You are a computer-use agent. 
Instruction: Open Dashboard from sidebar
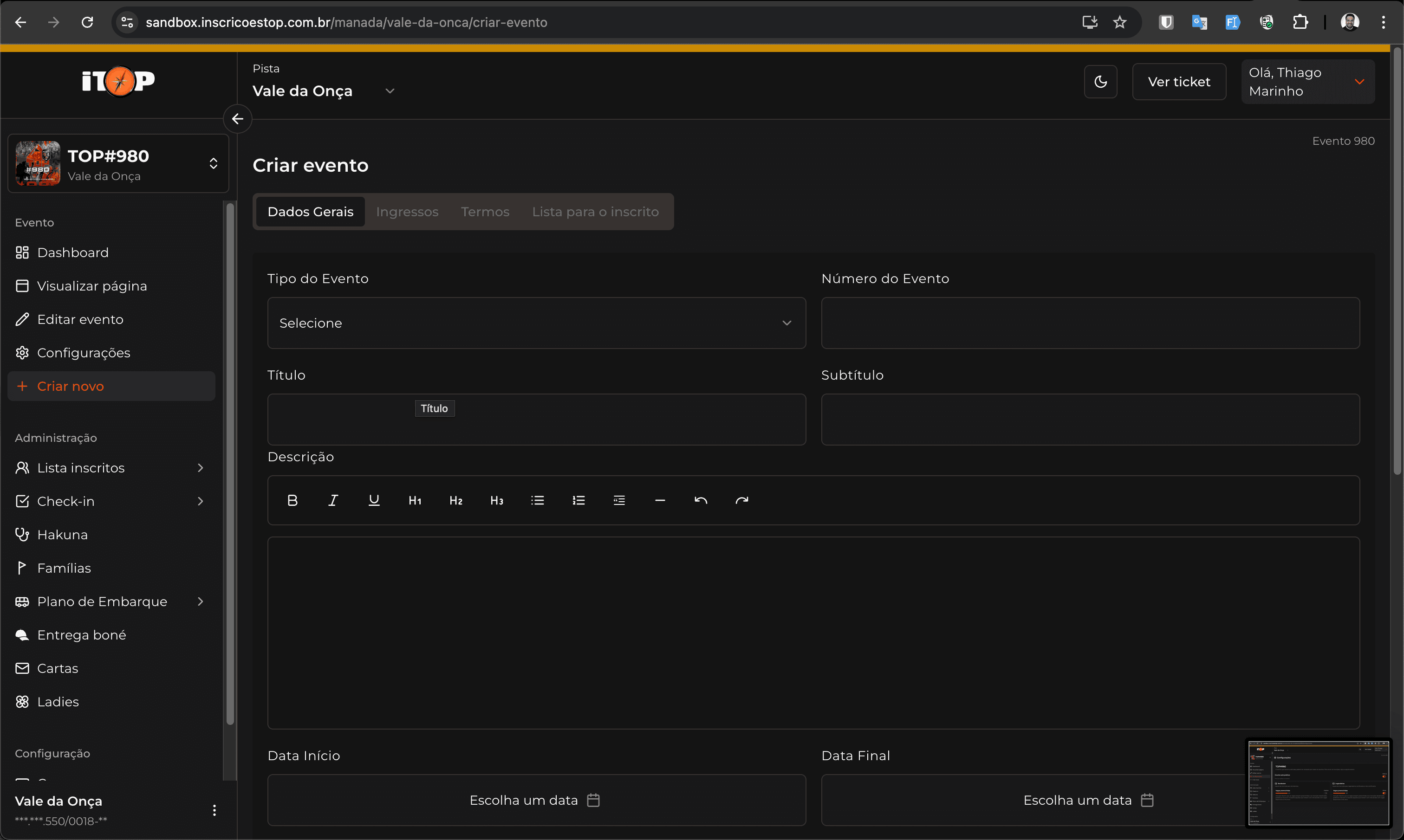point(111,252)
